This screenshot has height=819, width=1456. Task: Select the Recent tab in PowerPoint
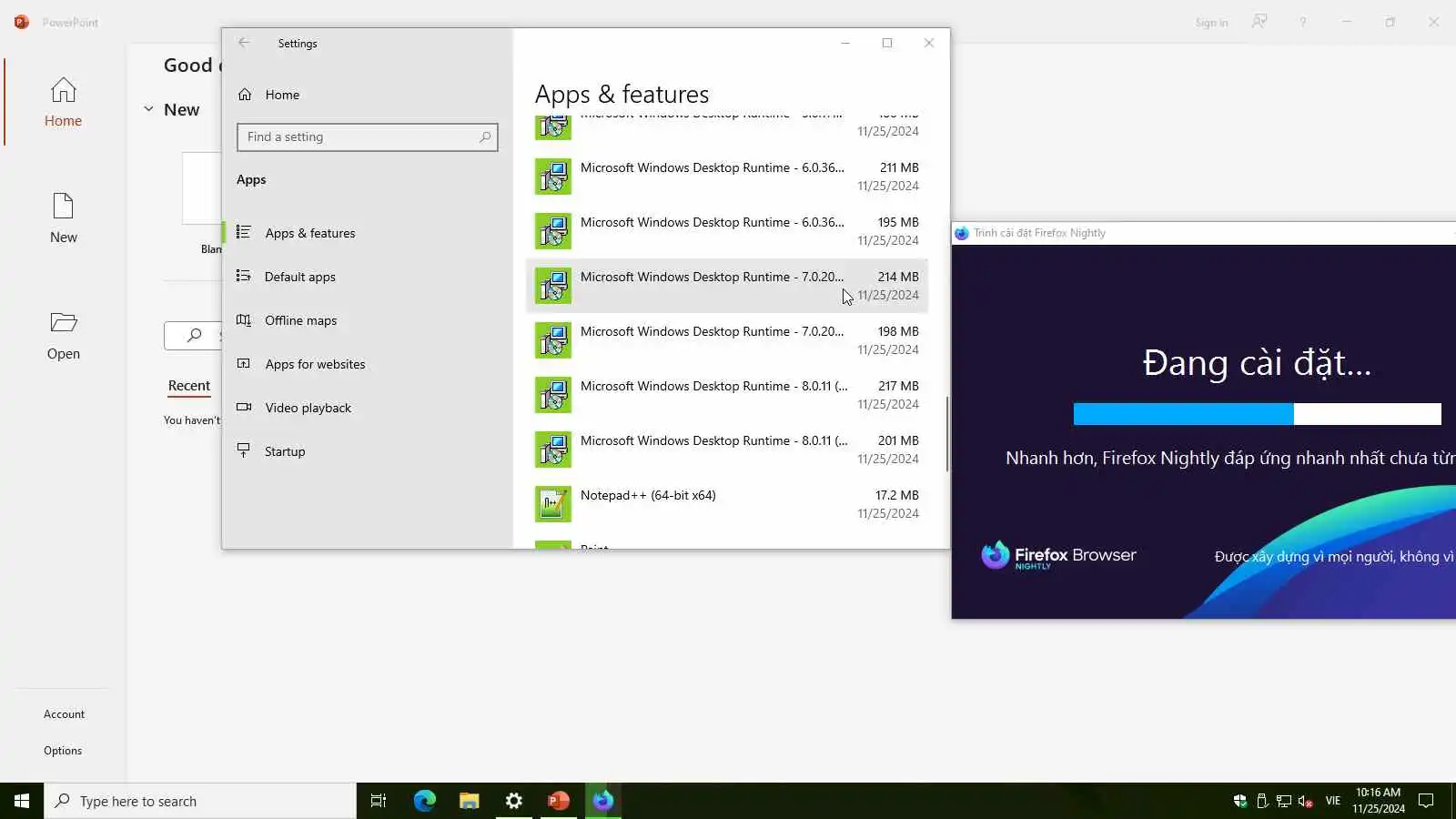(x=189, y=386)
